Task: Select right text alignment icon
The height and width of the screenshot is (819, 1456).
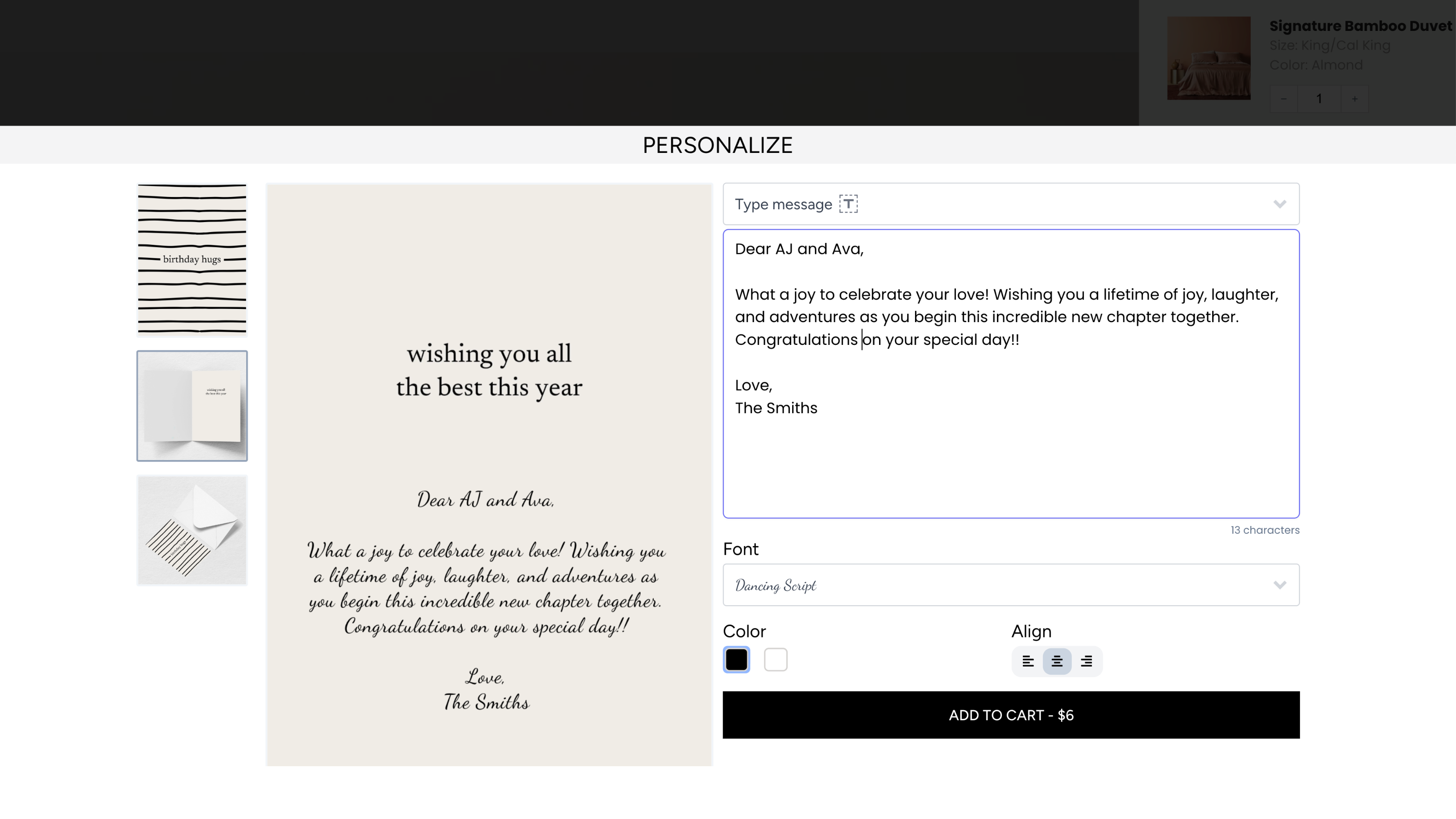Action: pos(1086,661)
